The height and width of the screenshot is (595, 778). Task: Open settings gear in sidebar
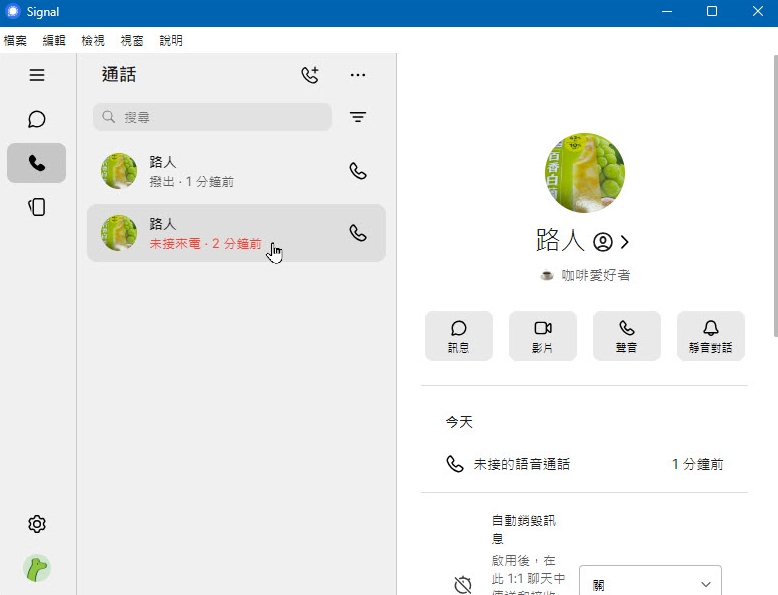pos(37,524)
